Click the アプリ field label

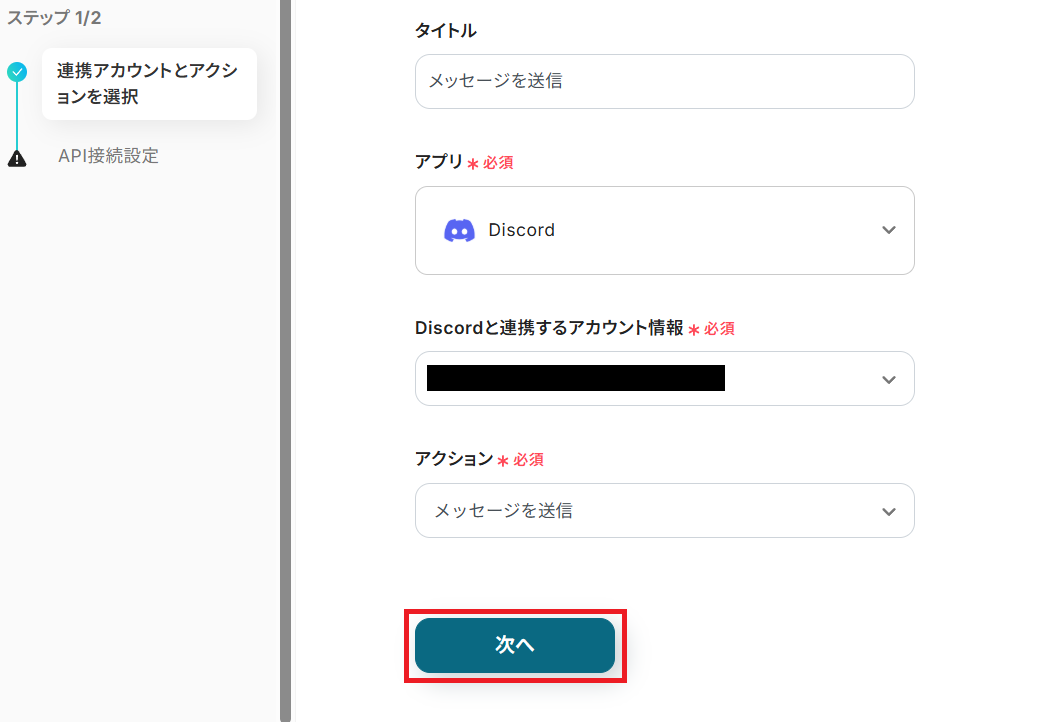coord(439,162)
